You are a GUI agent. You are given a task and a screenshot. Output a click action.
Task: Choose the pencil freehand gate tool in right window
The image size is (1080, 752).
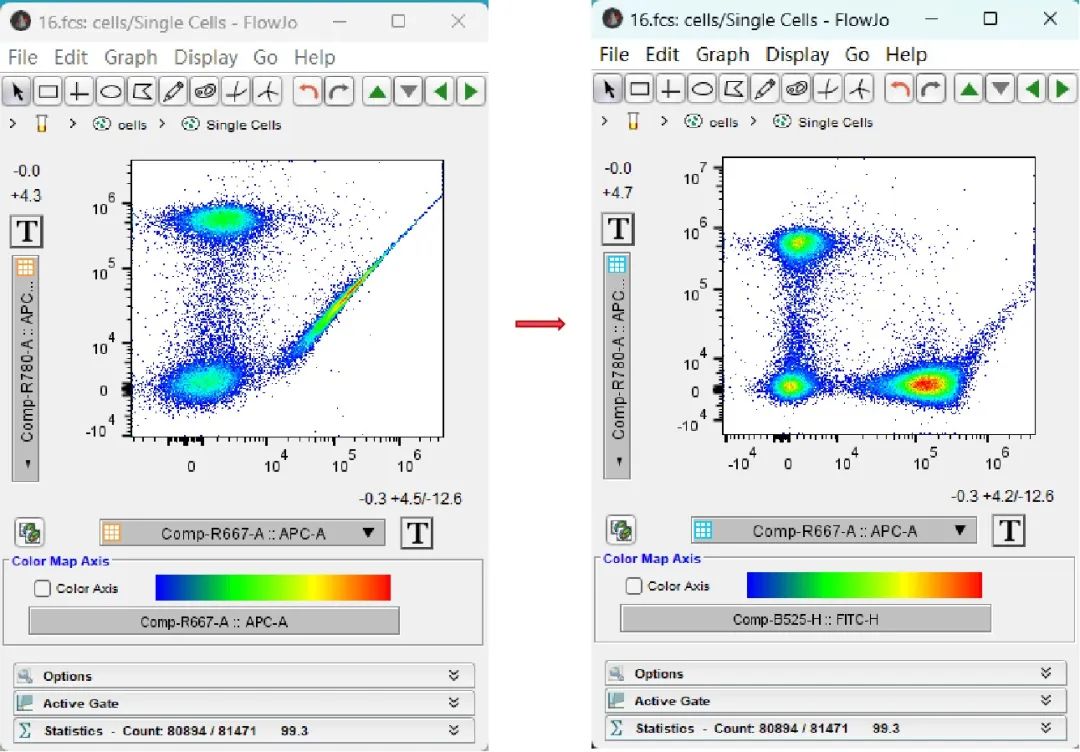765,90
